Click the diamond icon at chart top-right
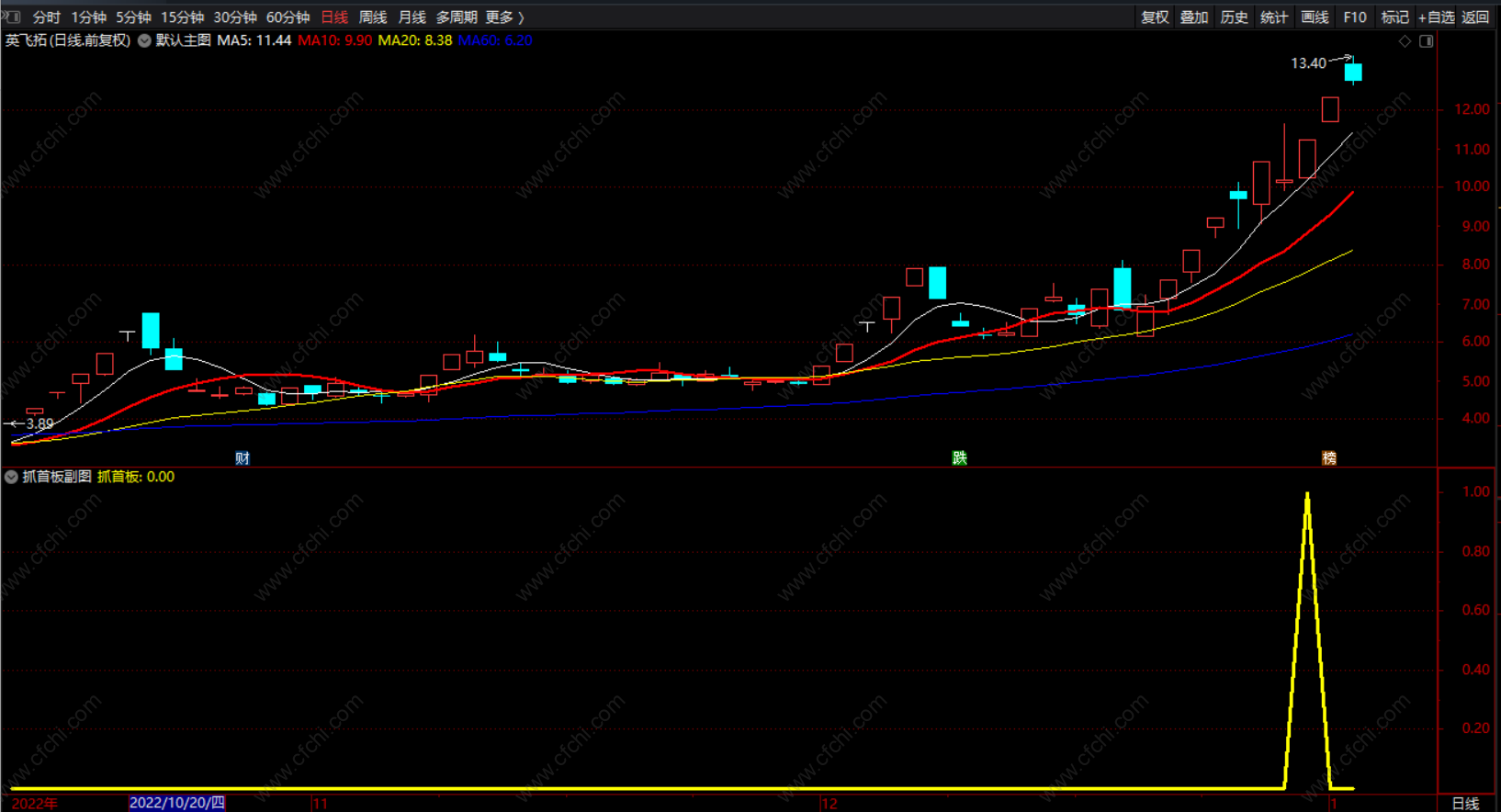The image size is (1501, 812). [x=1405, y=41]
